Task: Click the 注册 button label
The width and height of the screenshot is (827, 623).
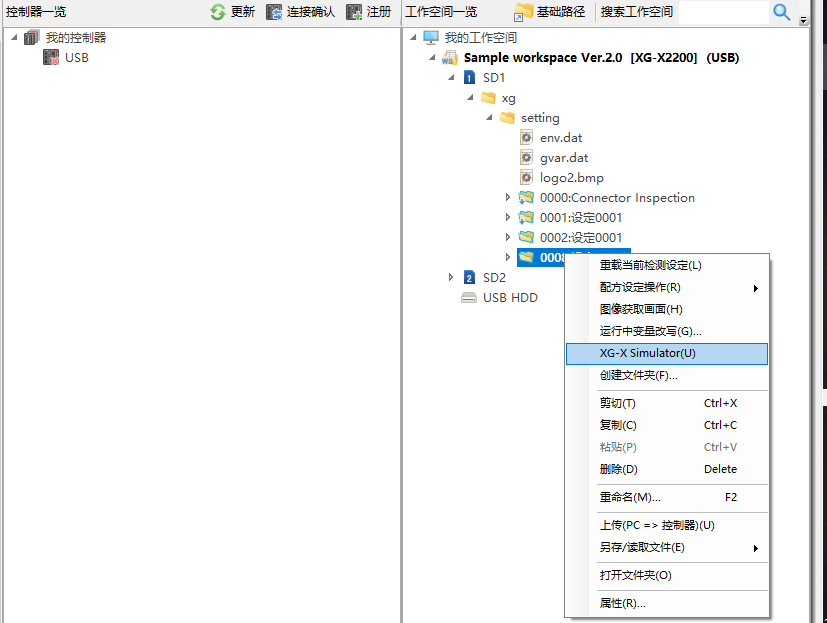Action: point(379,12)
